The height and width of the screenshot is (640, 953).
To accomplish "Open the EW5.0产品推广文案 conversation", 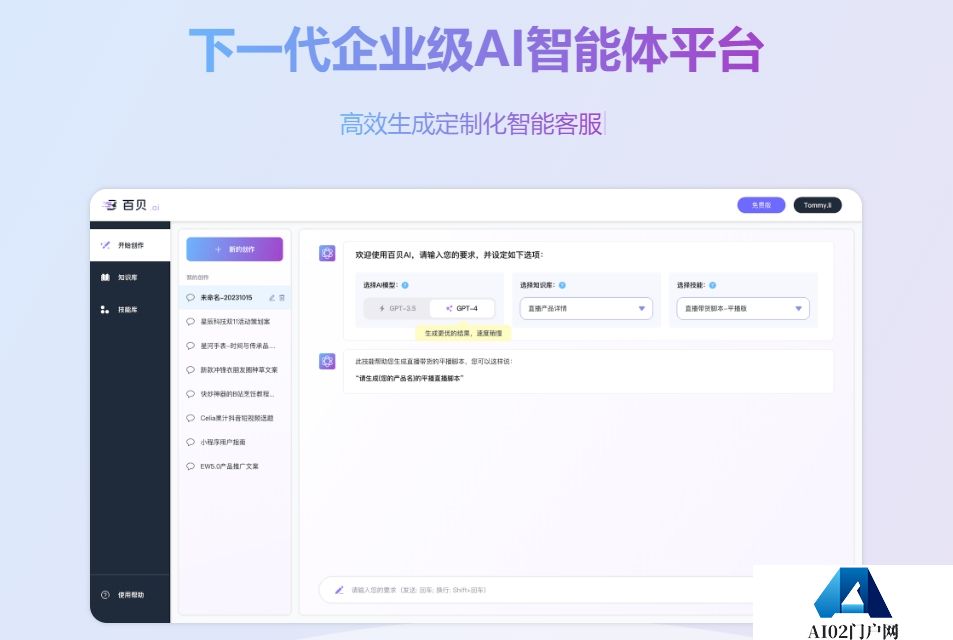I will tap(235, 466).
